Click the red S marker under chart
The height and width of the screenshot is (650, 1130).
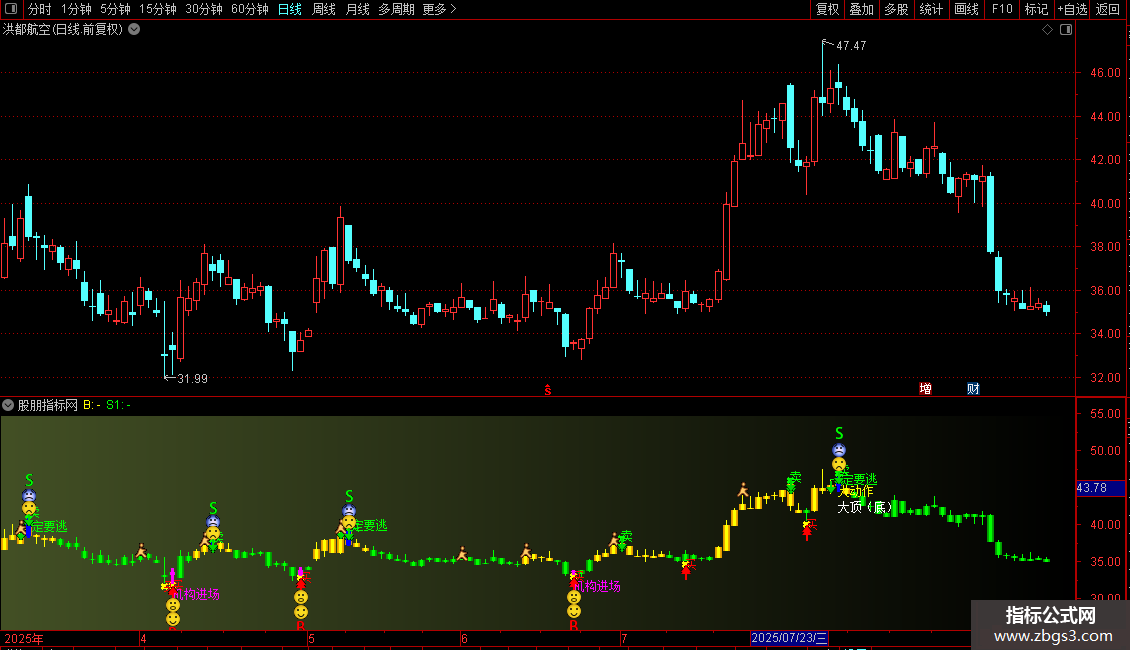[548, 390]
